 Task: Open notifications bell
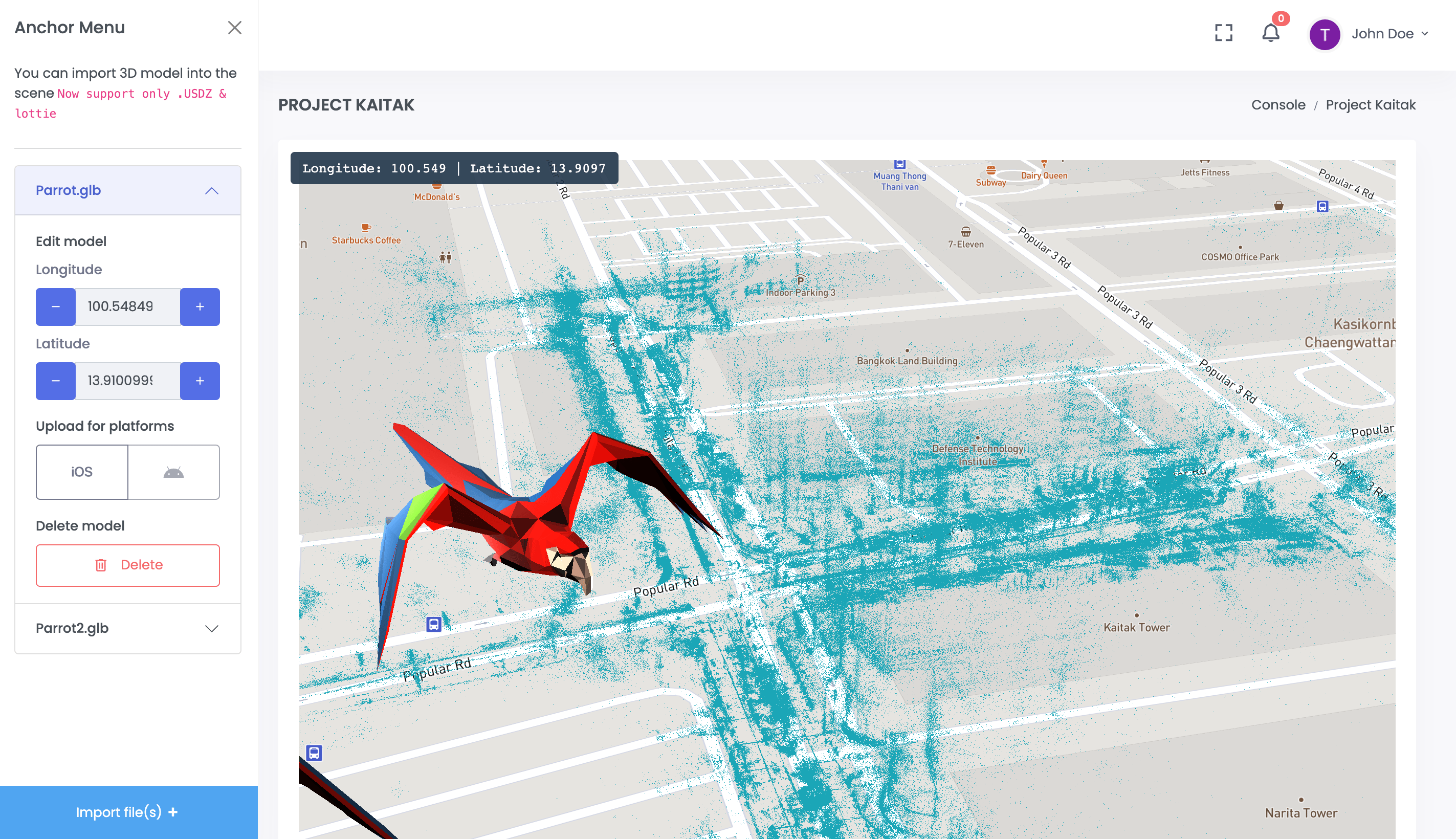coord(1270,33)
